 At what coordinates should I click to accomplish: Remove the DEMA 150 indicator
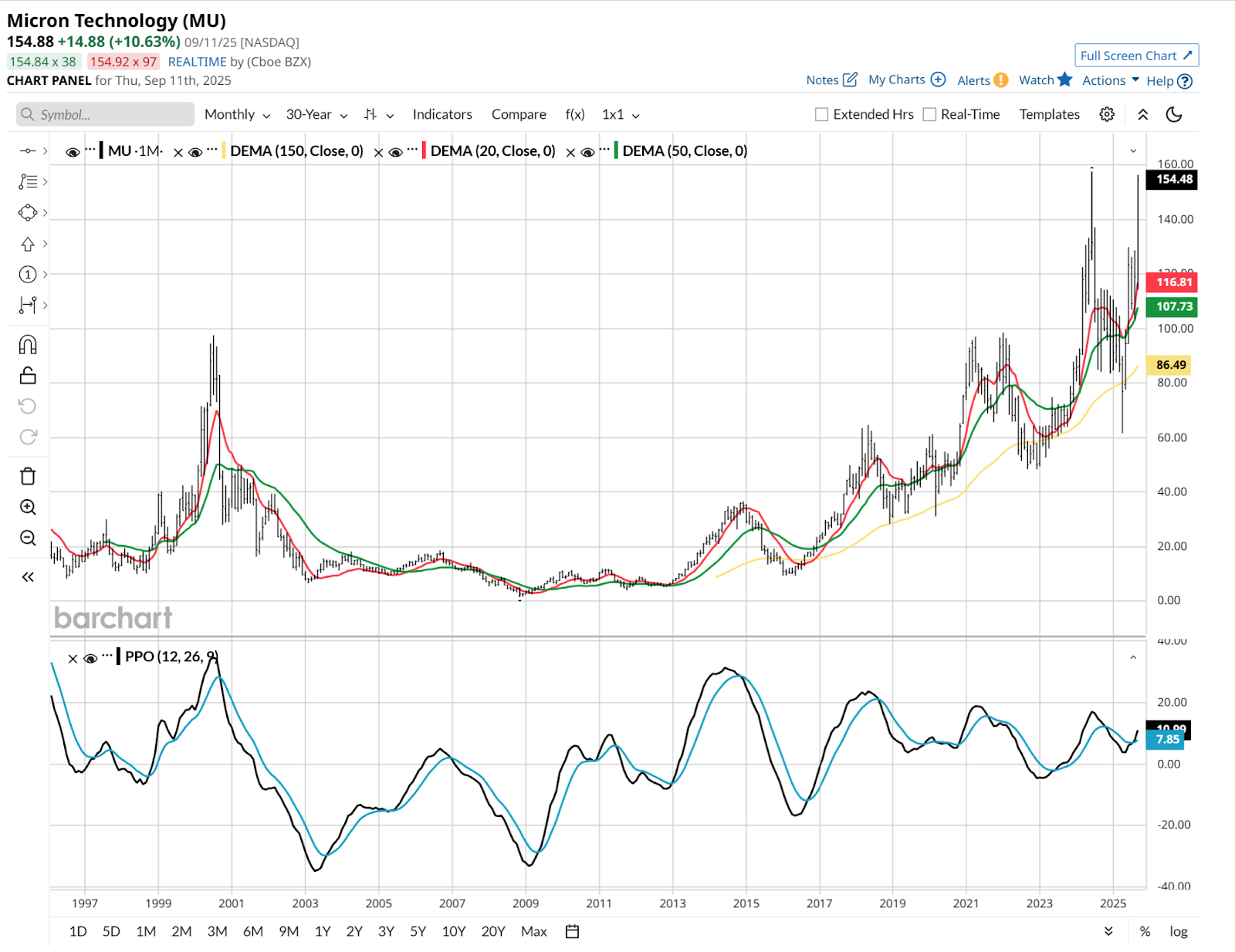pyautogui.click(x=178, y=153)
